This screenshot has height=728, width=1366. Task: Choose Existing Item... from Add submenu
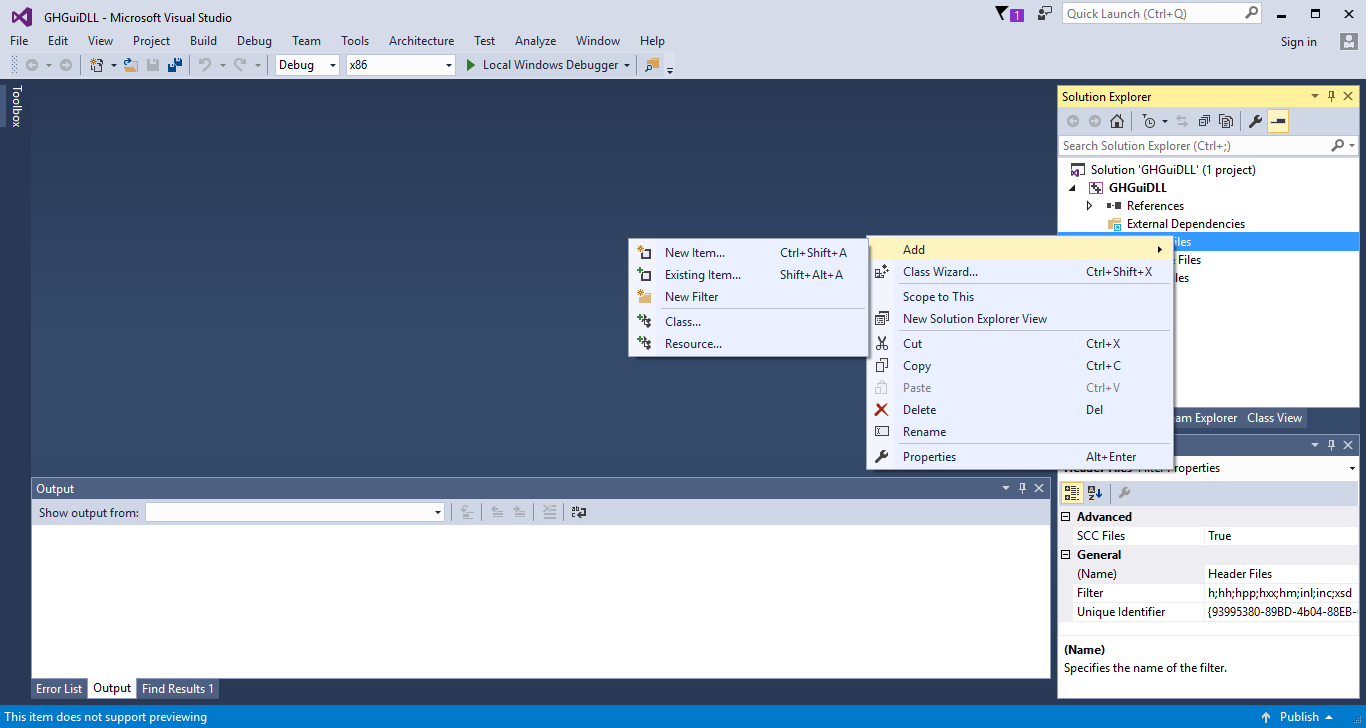(748, 275)
